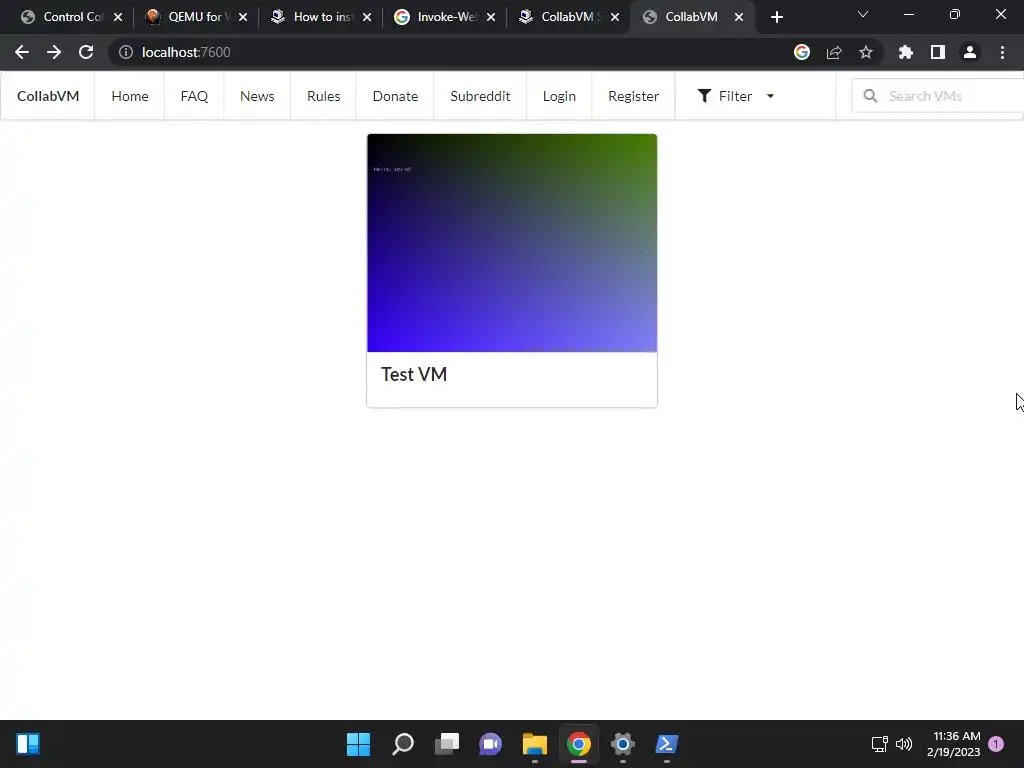
Task: Open the Chrome three-dot menu
Action: point(1002,52)
